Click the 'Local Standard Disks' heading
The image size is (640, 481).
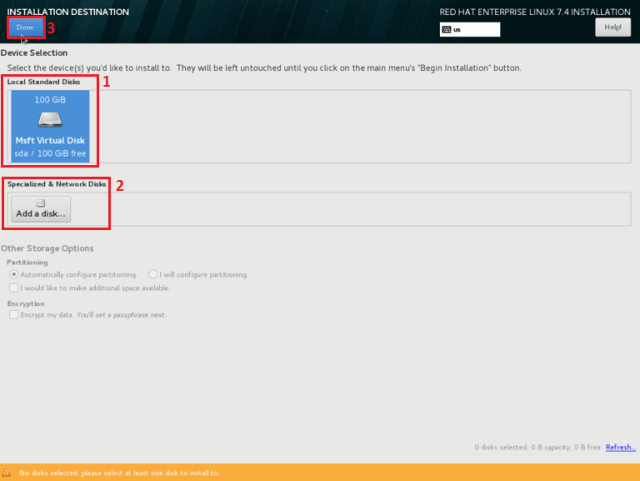43,82
